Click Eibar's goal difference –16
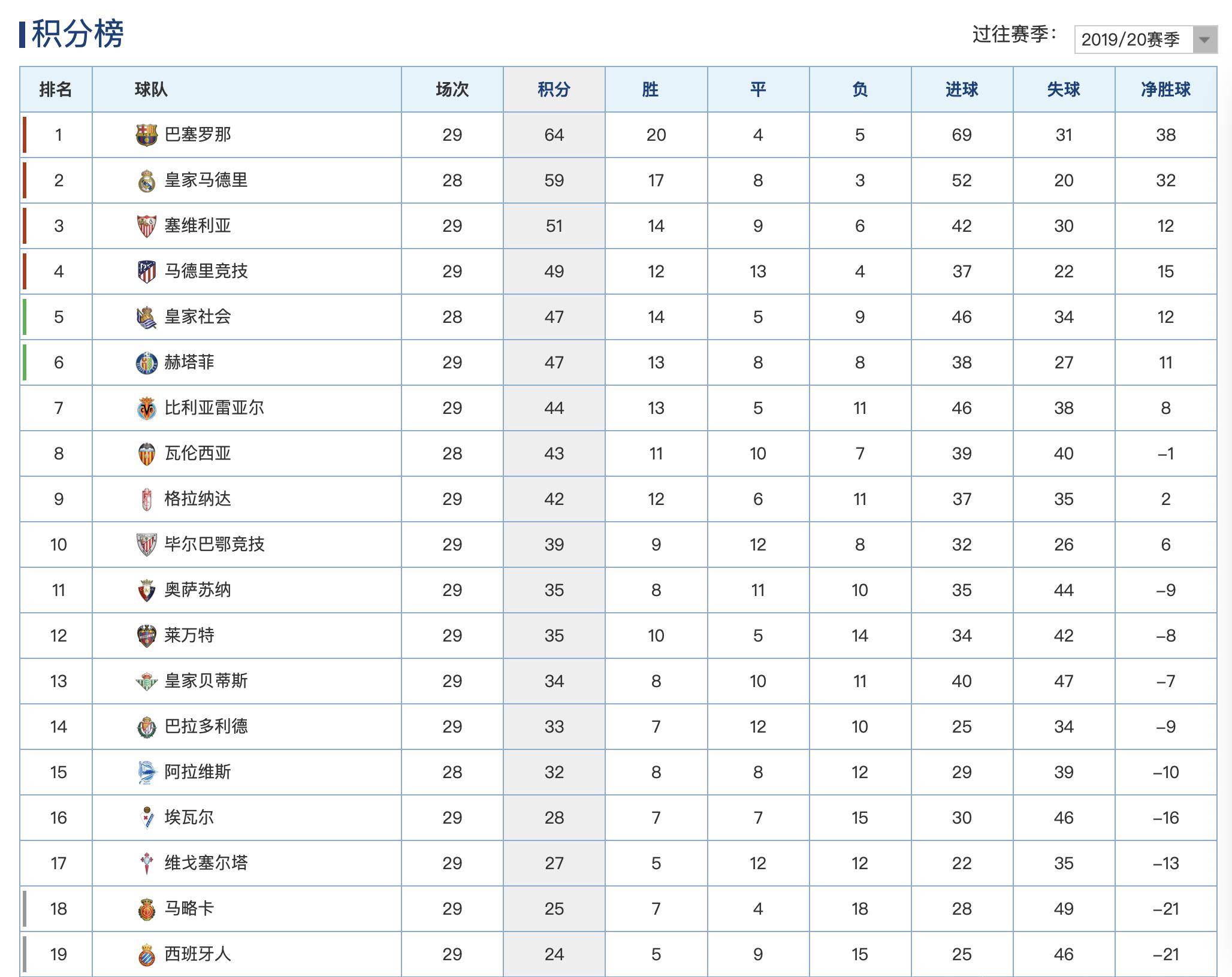This screenshot has width=1232, height=977. point(1165,818)
